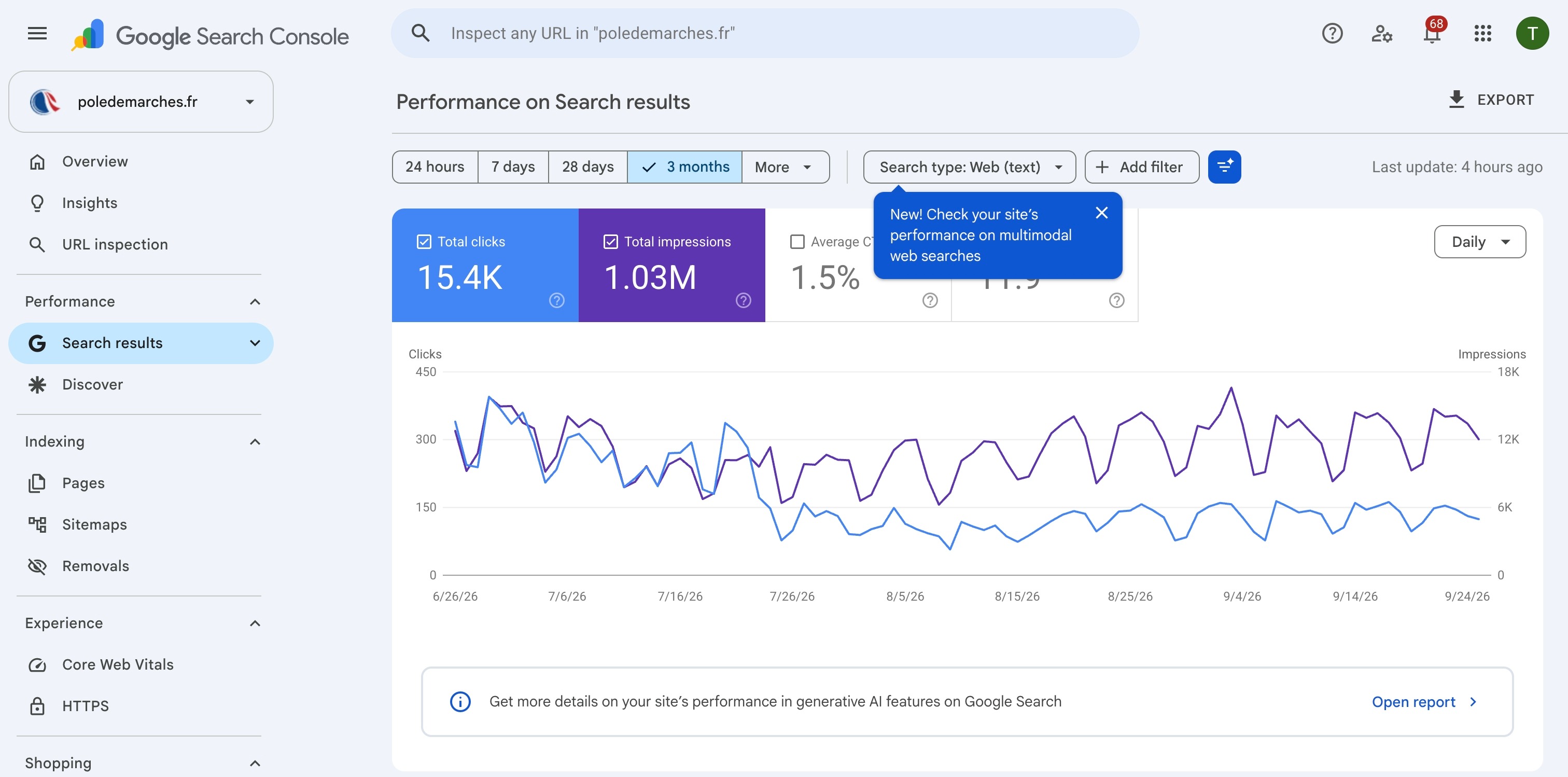Go to Overview in sidebar
Viewport: 1568px width, 777px height.
coord(141,161)
